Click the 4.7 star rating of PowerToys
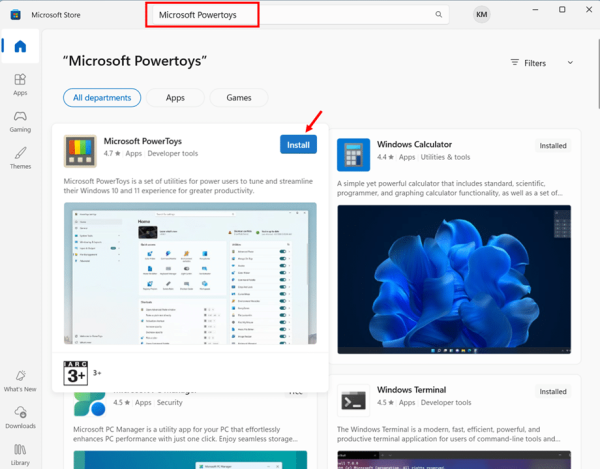This screenshot has width=600, height=469. (112, 153)
